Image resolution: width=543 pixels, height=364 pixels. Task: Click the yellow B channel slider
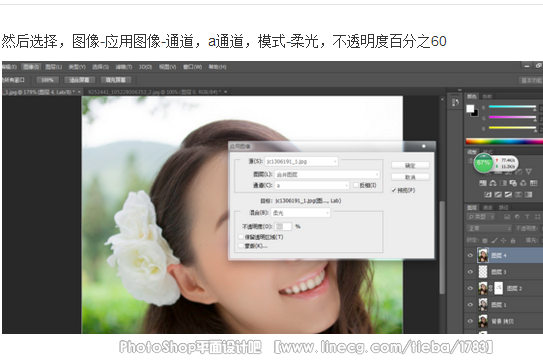[512, 128]
